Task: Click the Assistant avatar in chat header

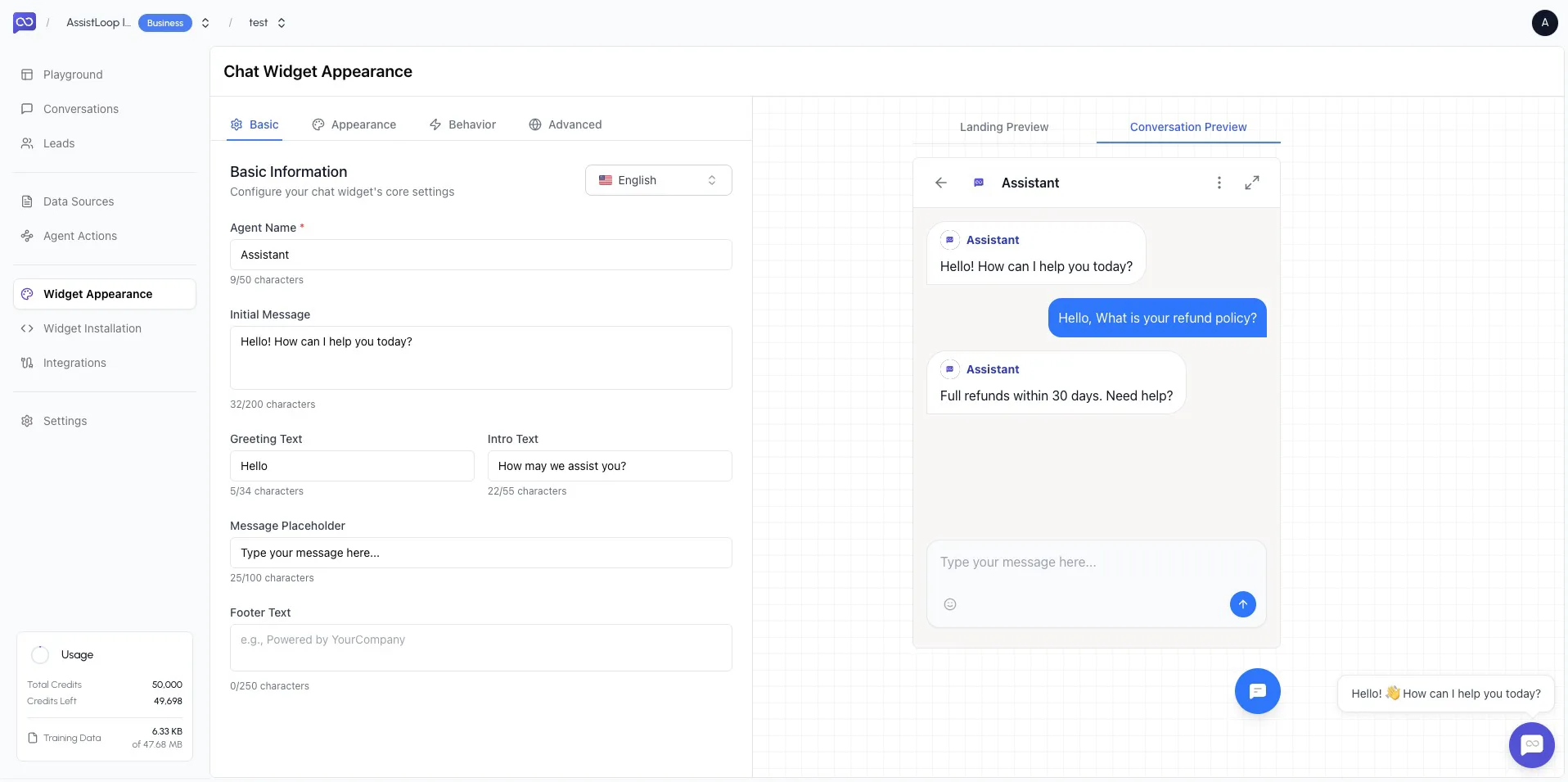Action: point(979,183)
